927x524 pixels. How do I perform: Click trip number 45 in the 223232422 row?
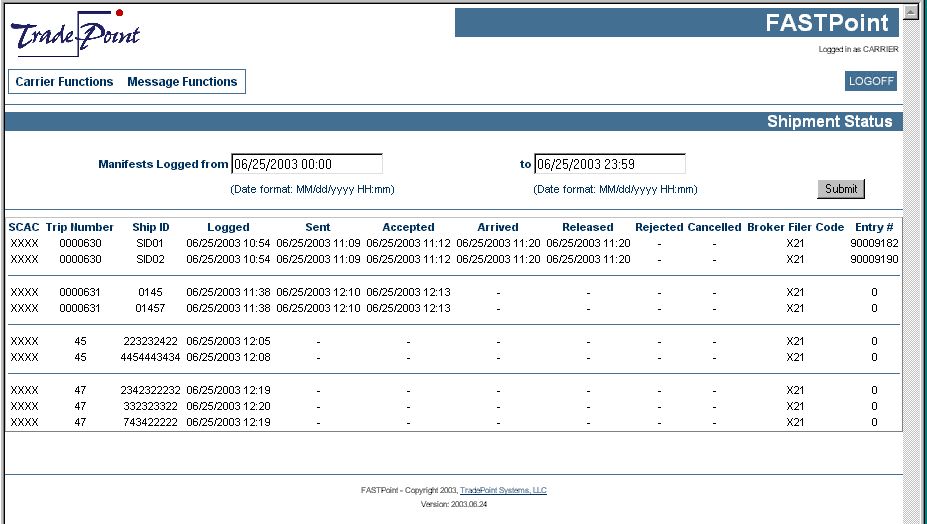click(80, 341)
